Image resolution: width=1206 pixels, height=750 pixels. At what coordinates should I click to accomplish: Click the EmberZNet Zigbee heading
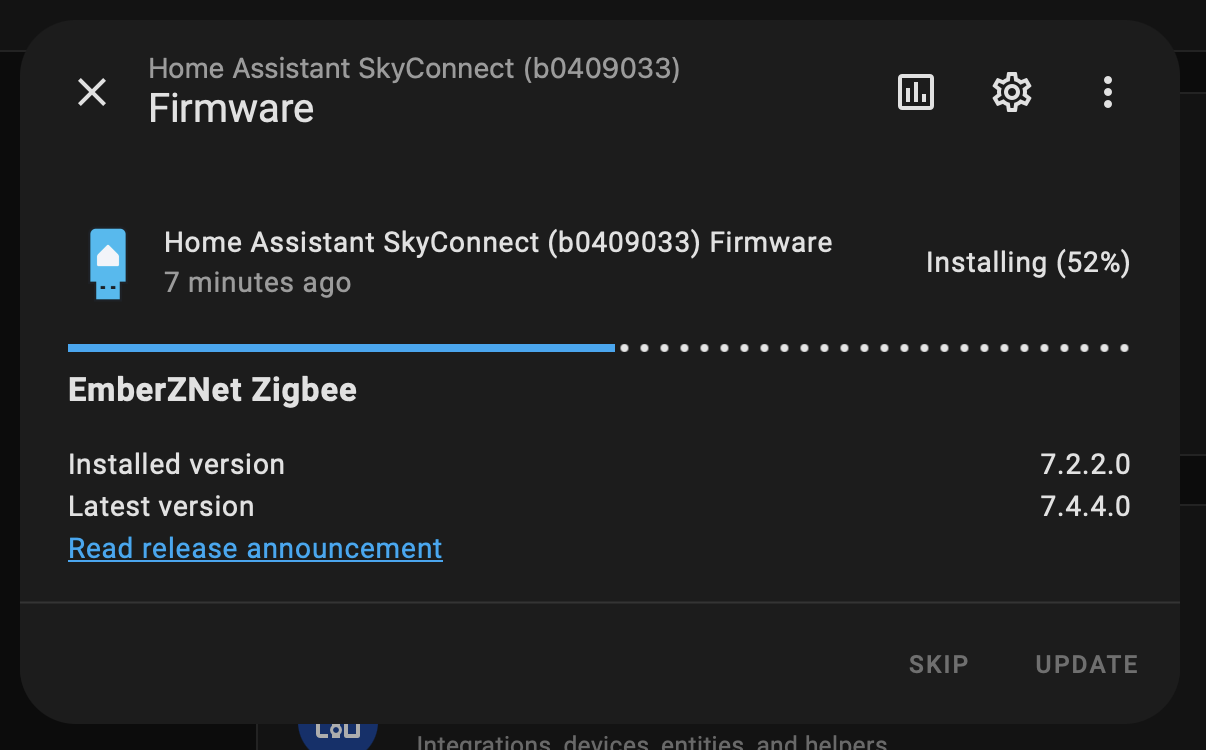click(x=212, y=389)
